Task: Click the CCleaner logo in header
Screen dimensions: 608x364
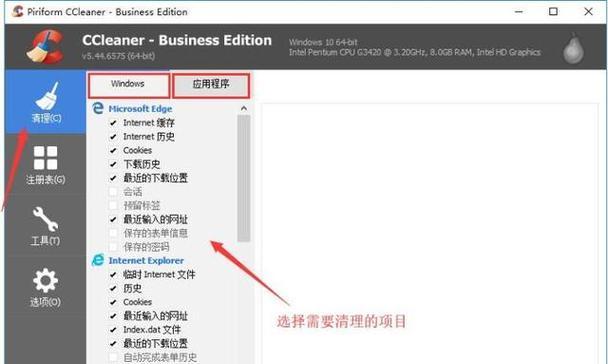Action: [x=45, y=47]
